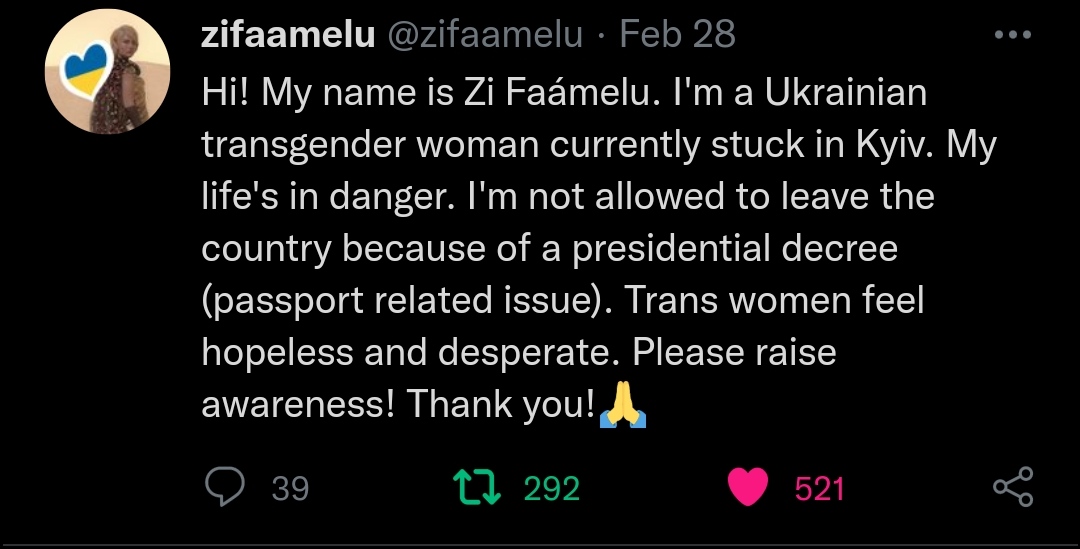
Task: Click the 39 replies count
Action: (x=290, y=488)
